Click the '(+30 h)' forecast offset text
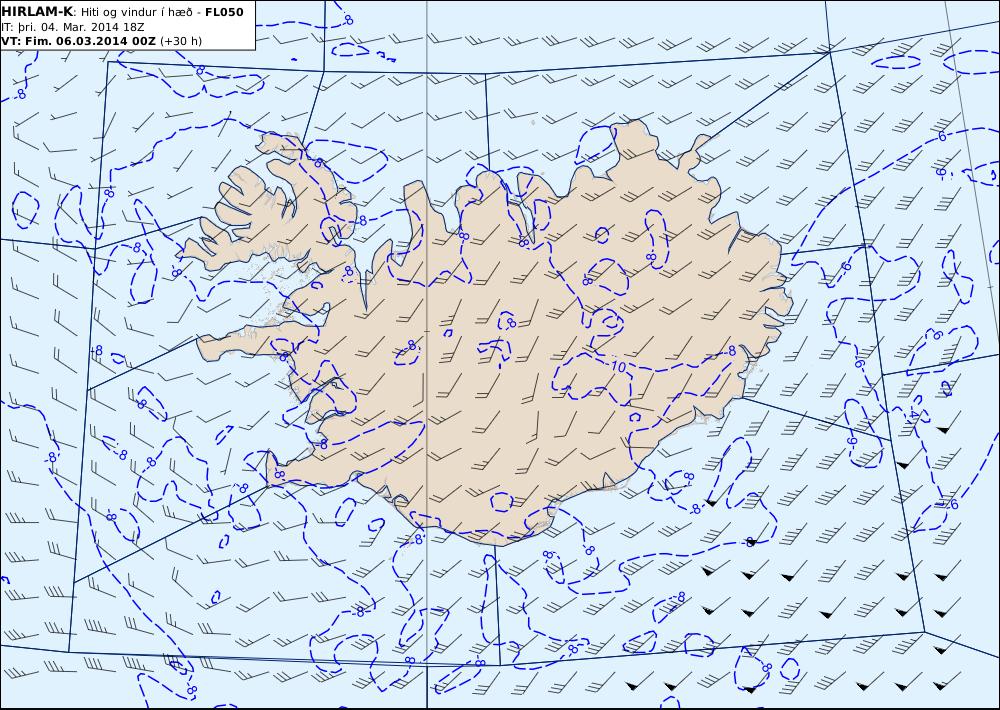The height and width of the screenshot is (710, 1000). (x=180, y=41)
